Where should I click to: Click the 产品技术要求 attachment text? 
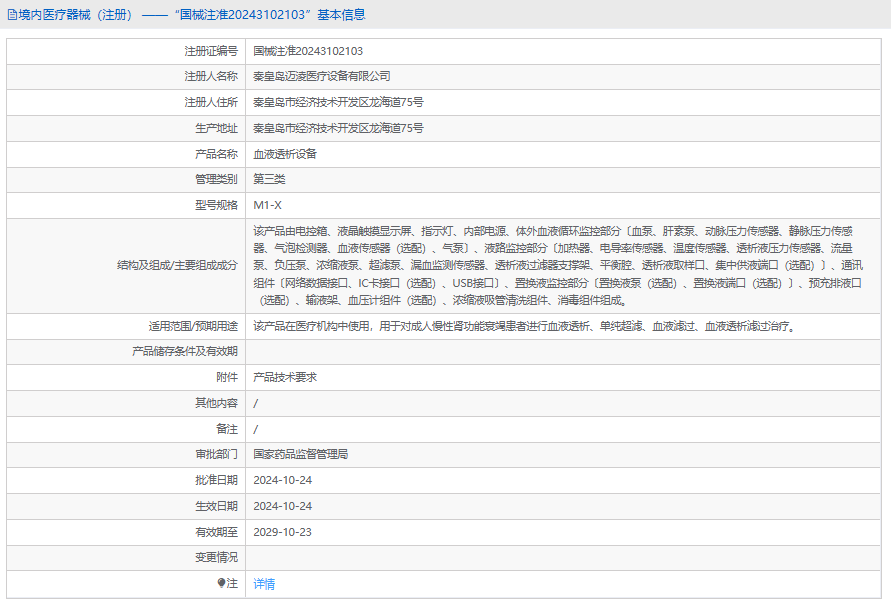pyautogui.click(x=285, y=377)
